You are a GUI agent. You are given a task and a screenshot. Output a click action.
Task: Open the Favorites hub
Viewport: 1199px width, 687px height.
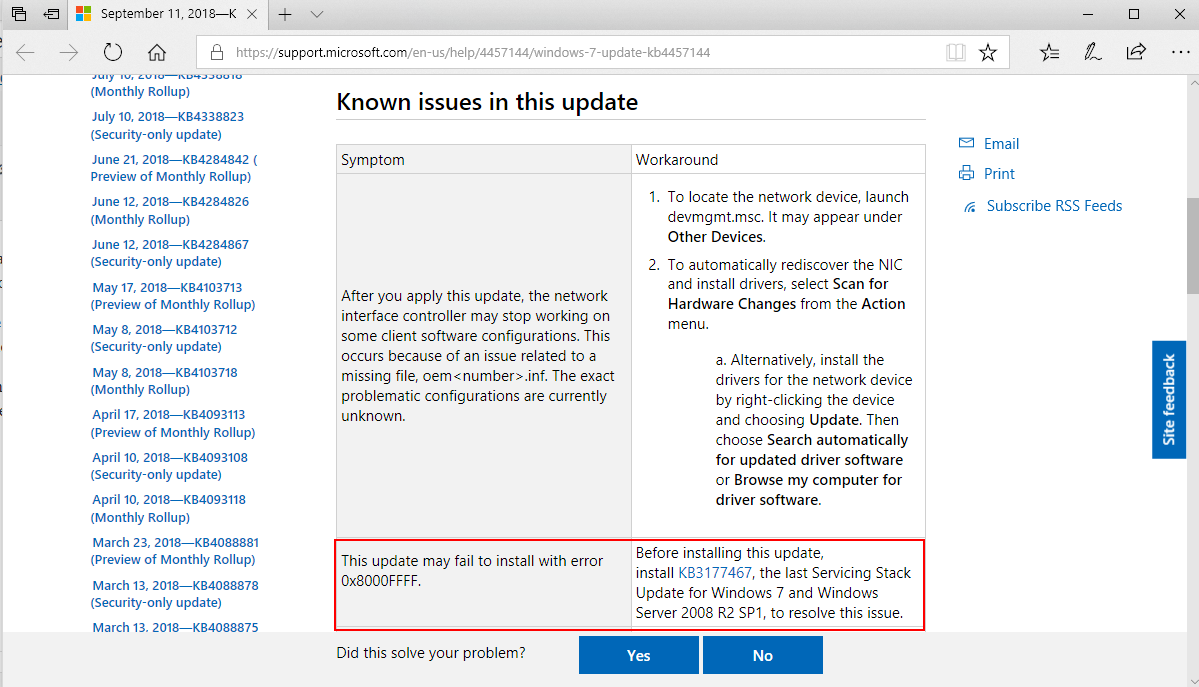(1049, 52)
